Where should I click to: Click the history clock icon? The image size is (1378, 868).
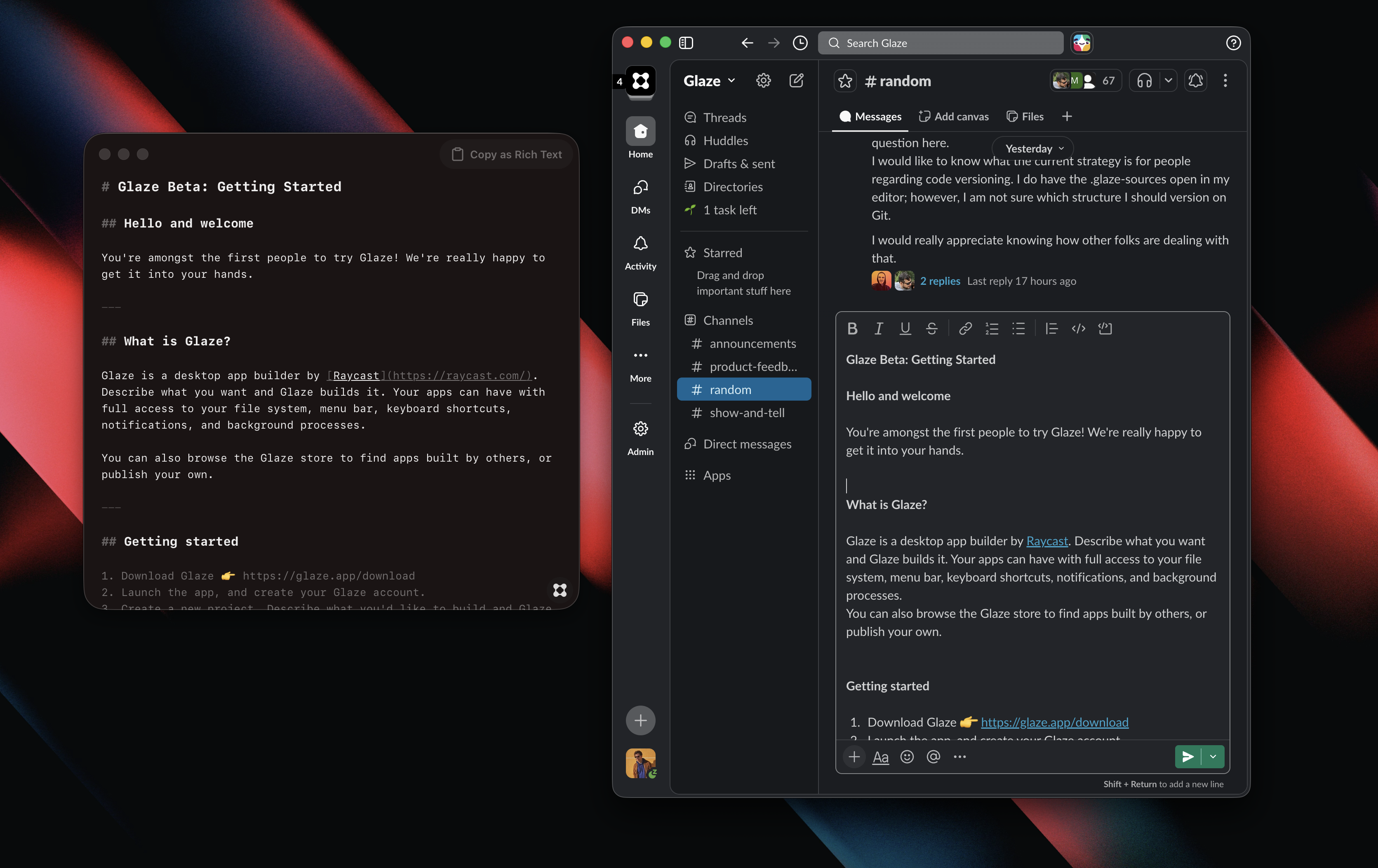tap(800, 43)
